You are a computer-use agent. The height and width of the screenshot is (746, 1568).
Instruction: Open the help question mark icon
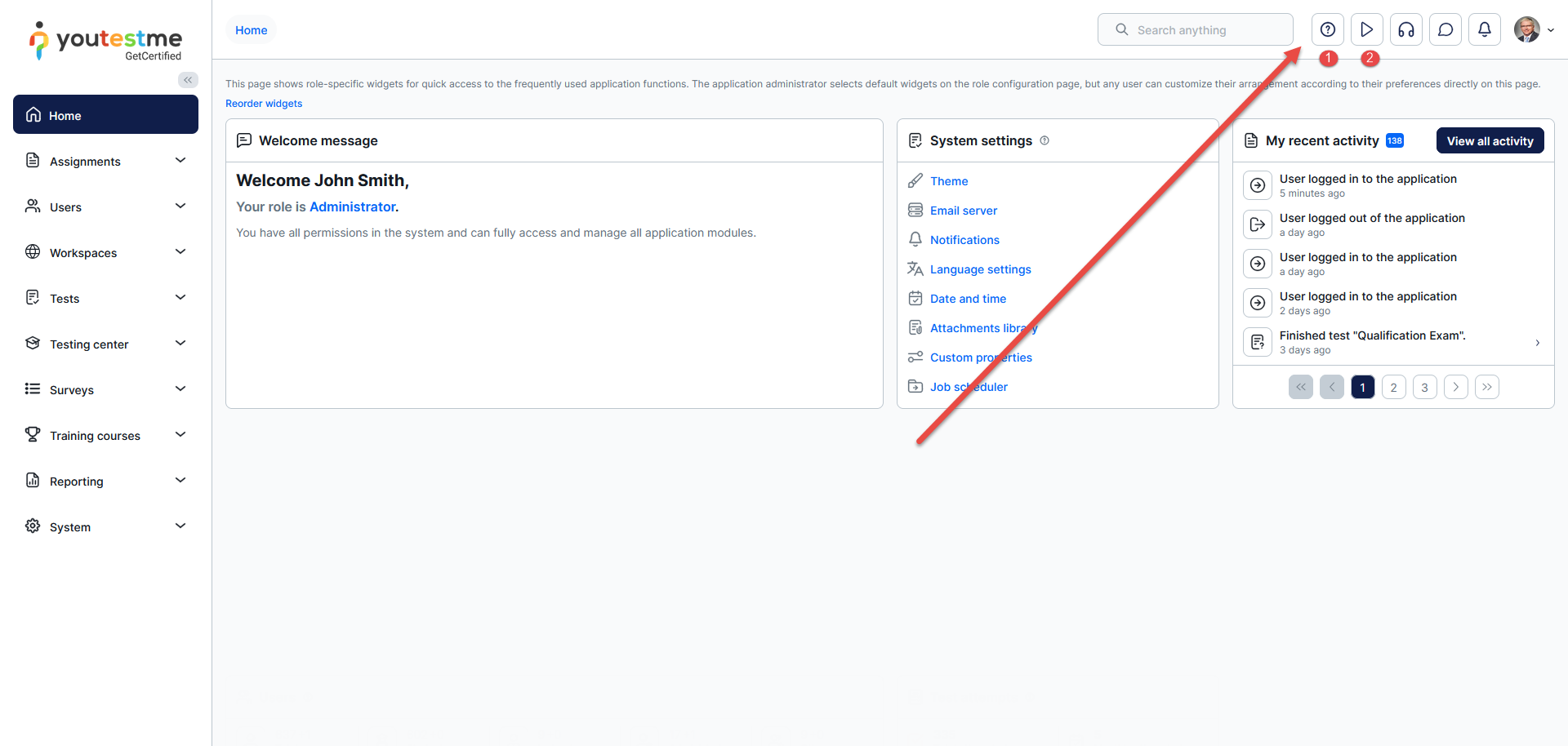[1328, 30]
